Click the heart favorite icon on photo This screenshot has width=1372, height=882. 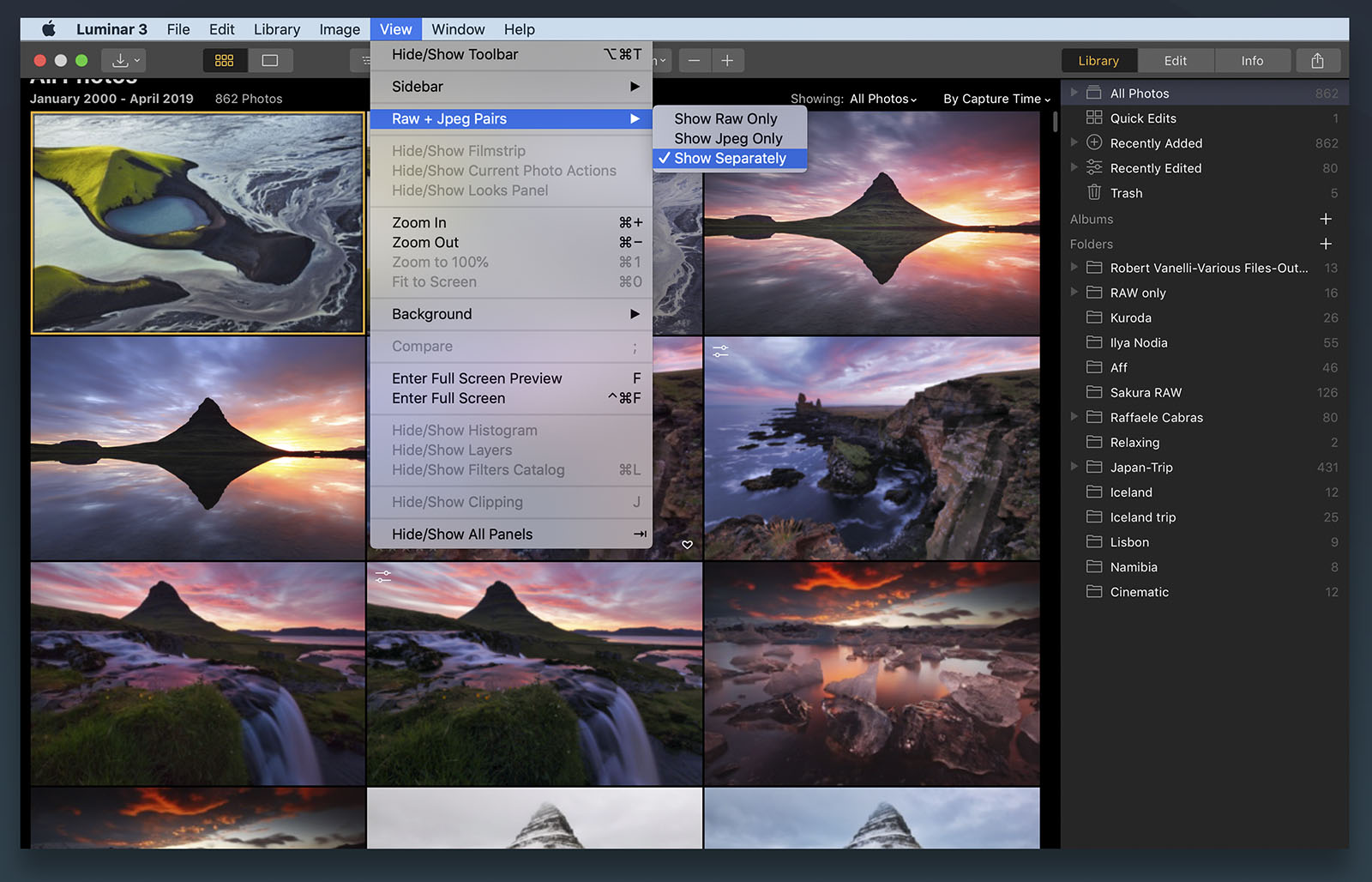[687, 545]
